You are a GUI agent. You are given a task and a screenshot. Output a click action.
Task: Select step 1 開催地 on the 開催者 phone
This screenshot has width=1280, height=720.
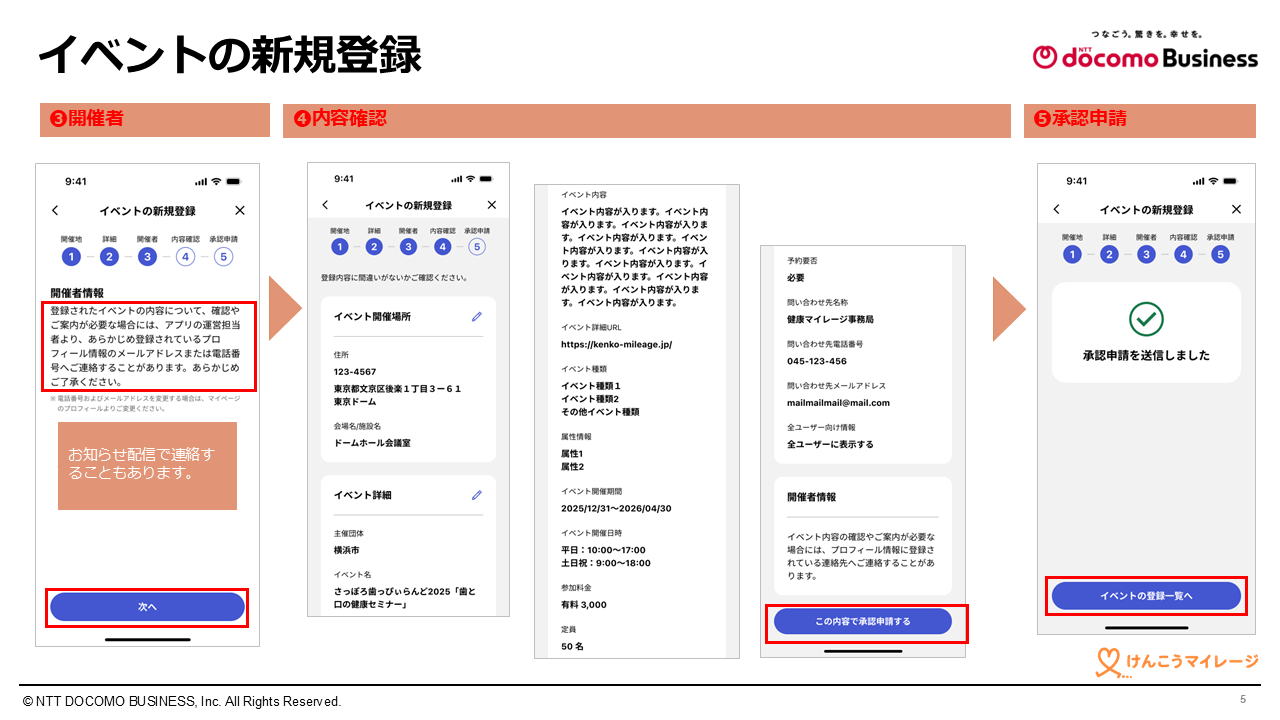click(70, 257)
